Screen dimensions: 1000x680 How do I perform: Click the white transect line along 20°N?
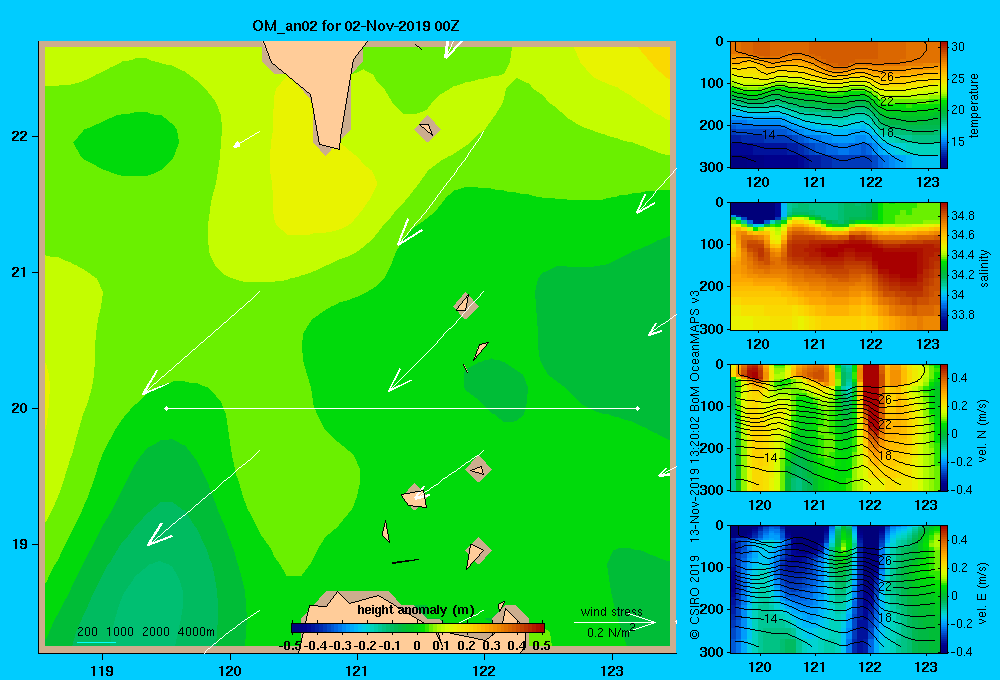click(x=402, y=408)
